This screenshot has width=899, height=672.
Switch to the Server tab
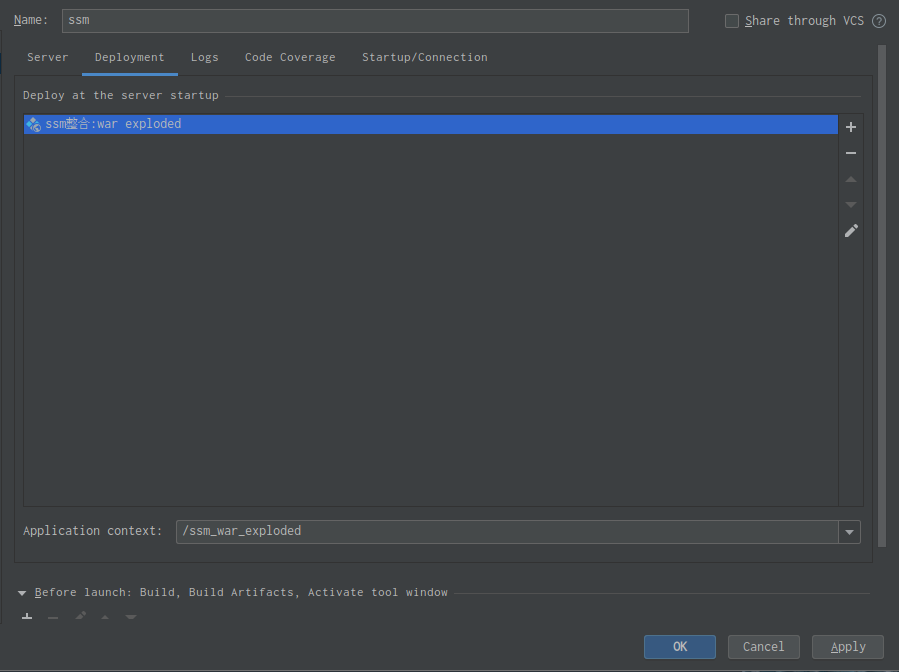[48, 58]
